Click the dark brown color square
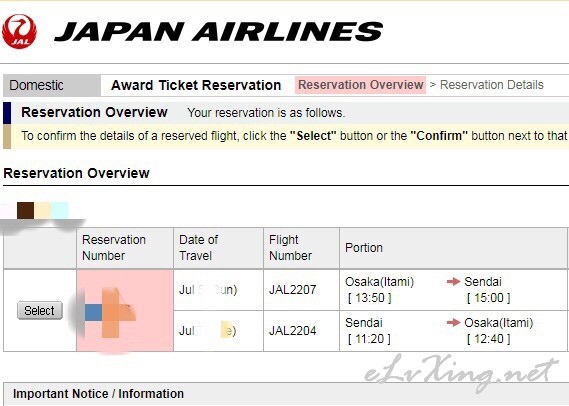Image resolution: width=569 pixels, height=406 pixels. point(25,210)
